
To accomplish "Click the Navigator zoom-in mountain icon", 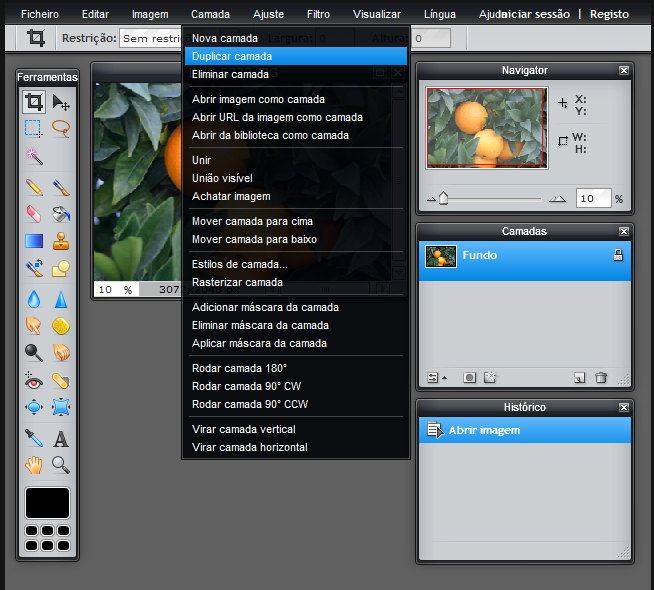I will (557, 199).
